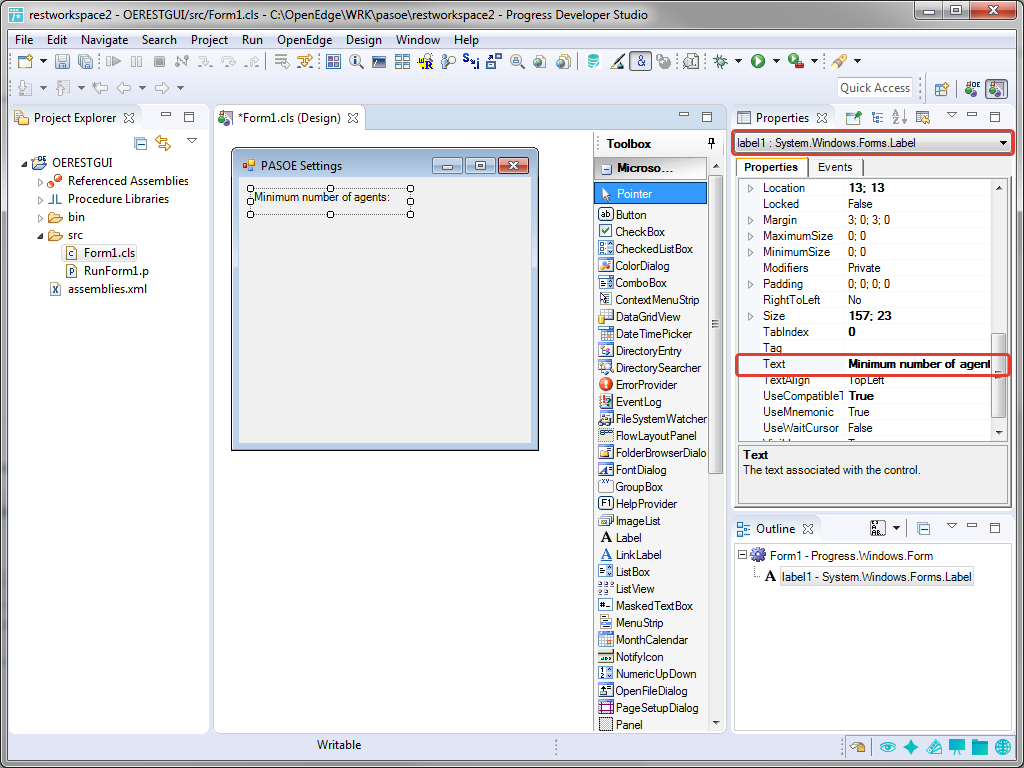1024x768 pixels.
Task: Collapse the Form1 node in Outline
Action: 742,555
